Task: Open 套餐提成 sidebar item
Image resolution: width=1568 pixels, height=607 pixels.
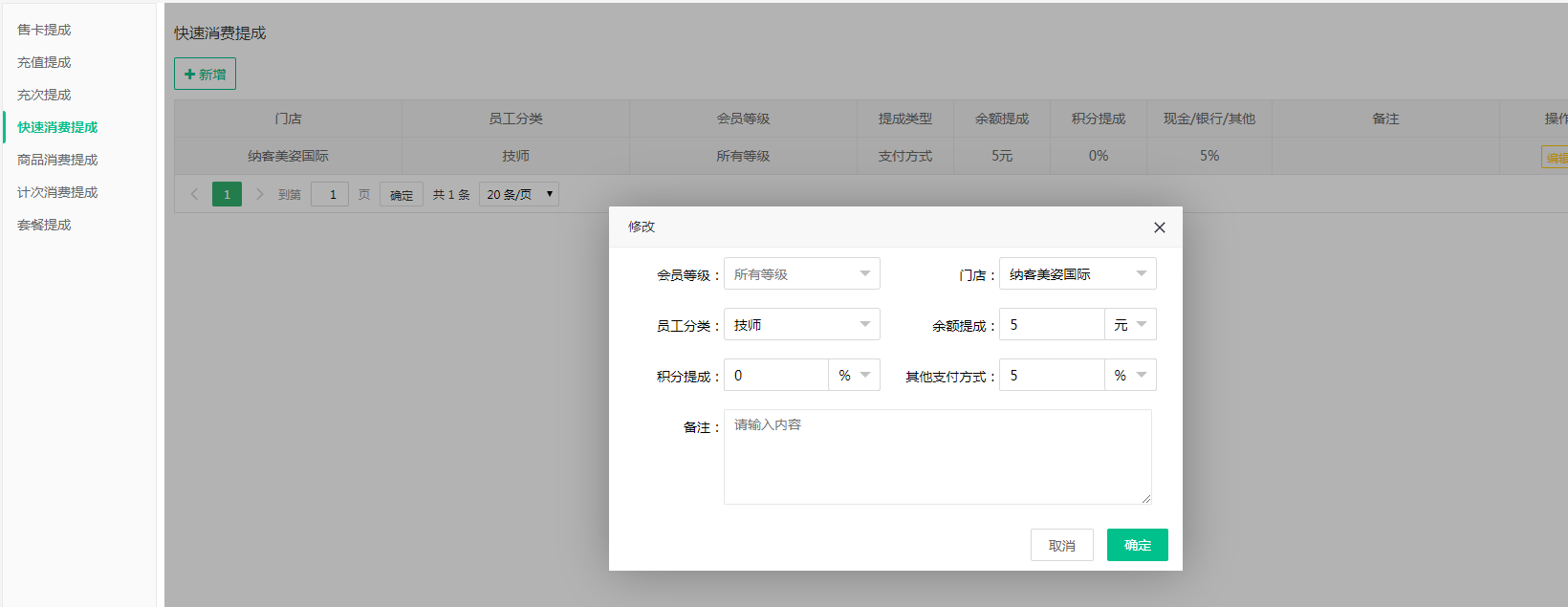Action: click(x=44, y=225)
